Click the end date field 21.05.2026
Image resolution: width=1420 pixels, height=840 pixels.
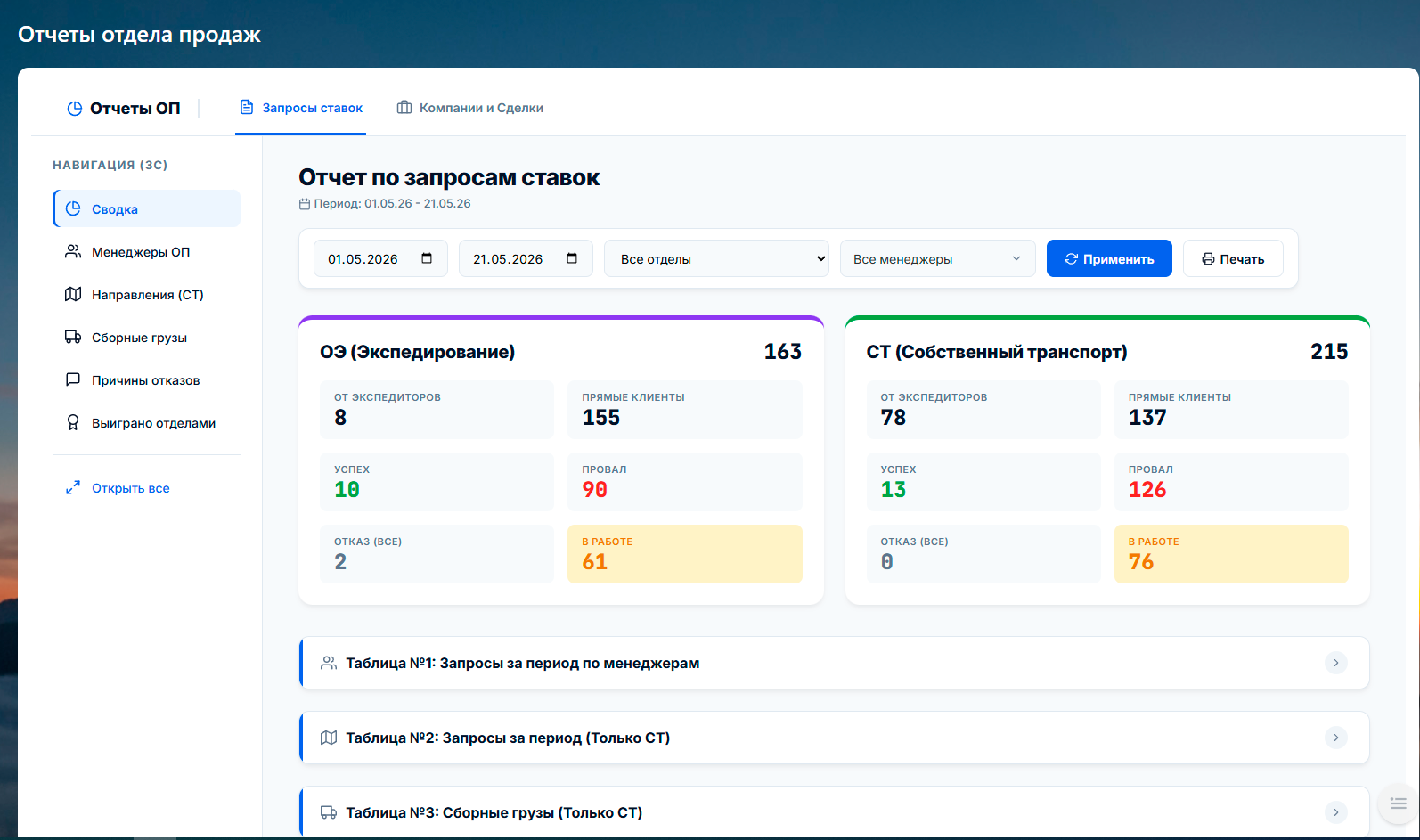tap(526, 258)
